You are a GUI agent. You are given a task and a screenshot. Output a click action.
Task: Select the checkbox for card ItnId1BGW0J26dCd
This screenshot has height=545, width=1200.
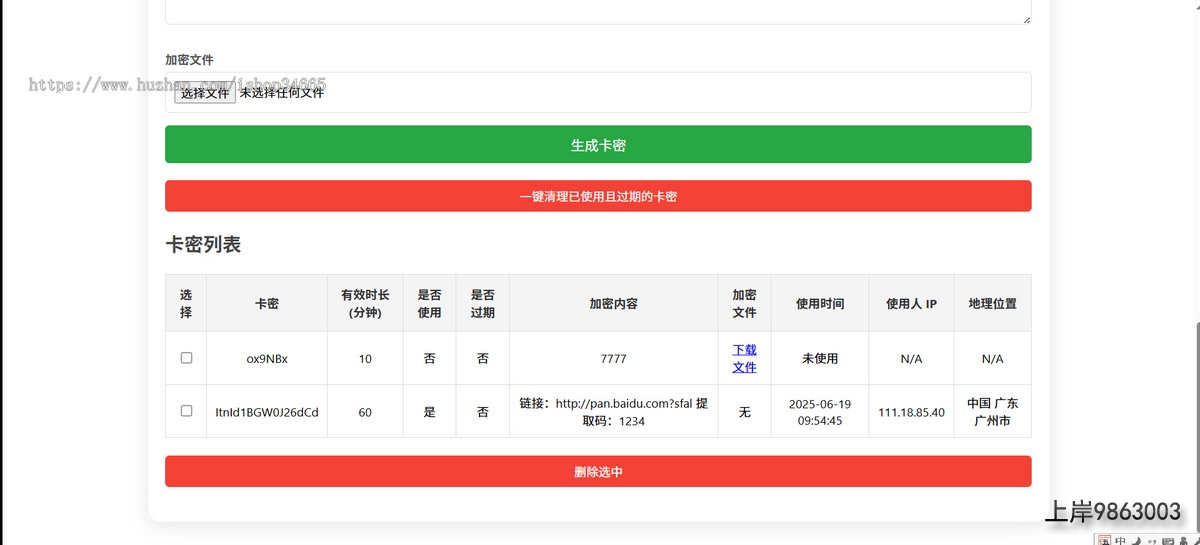click(x=186, y=411)
